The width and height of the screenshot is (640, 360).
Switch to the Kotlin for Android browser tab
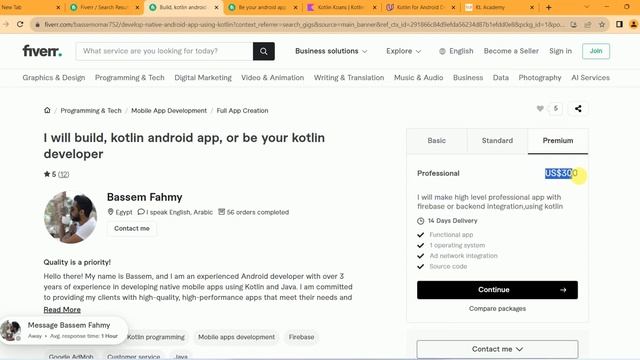[420, 7]
